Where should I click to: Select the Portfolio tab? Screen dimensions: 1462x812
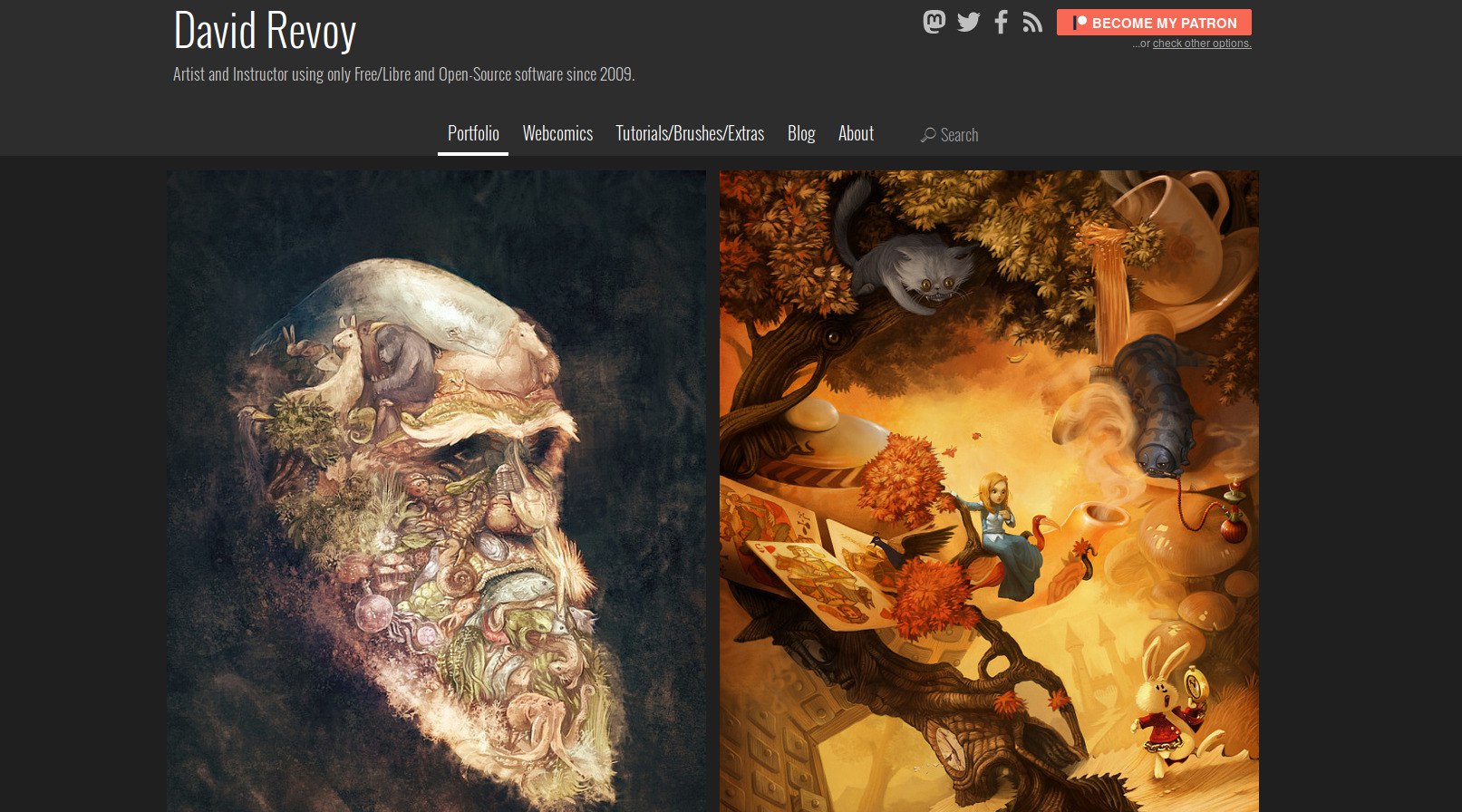[x=473, y=133]
